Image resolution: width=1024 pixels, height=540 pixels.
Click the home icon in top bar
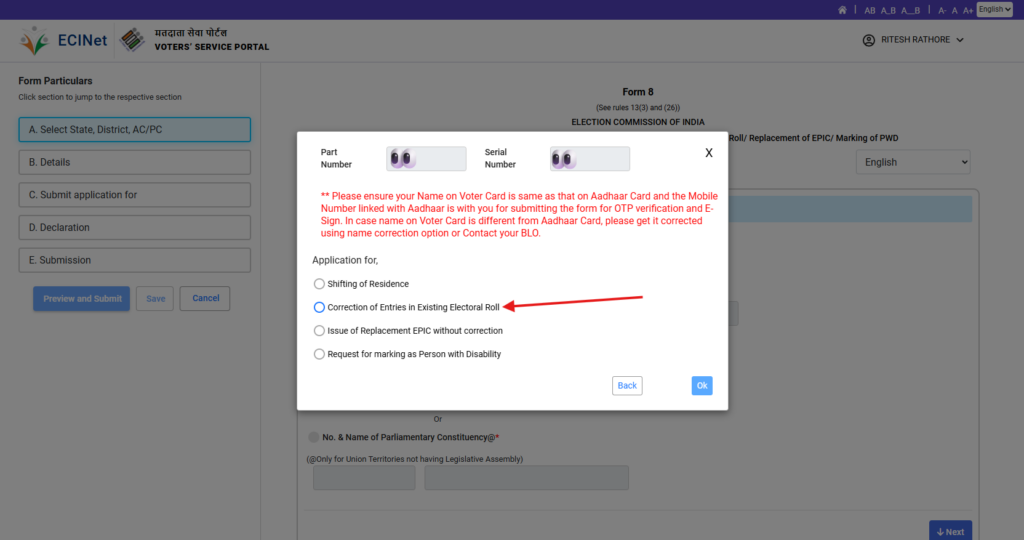pyautogui.click(x=842, y=10)
